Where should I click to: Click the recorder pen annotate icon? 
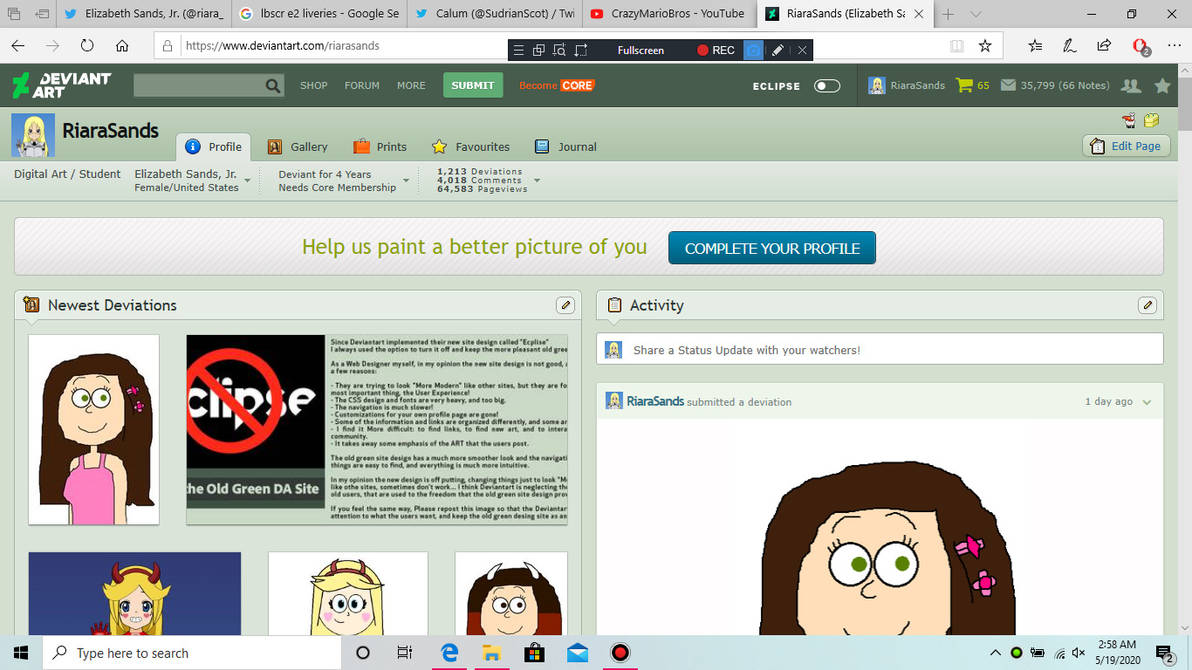778,50
